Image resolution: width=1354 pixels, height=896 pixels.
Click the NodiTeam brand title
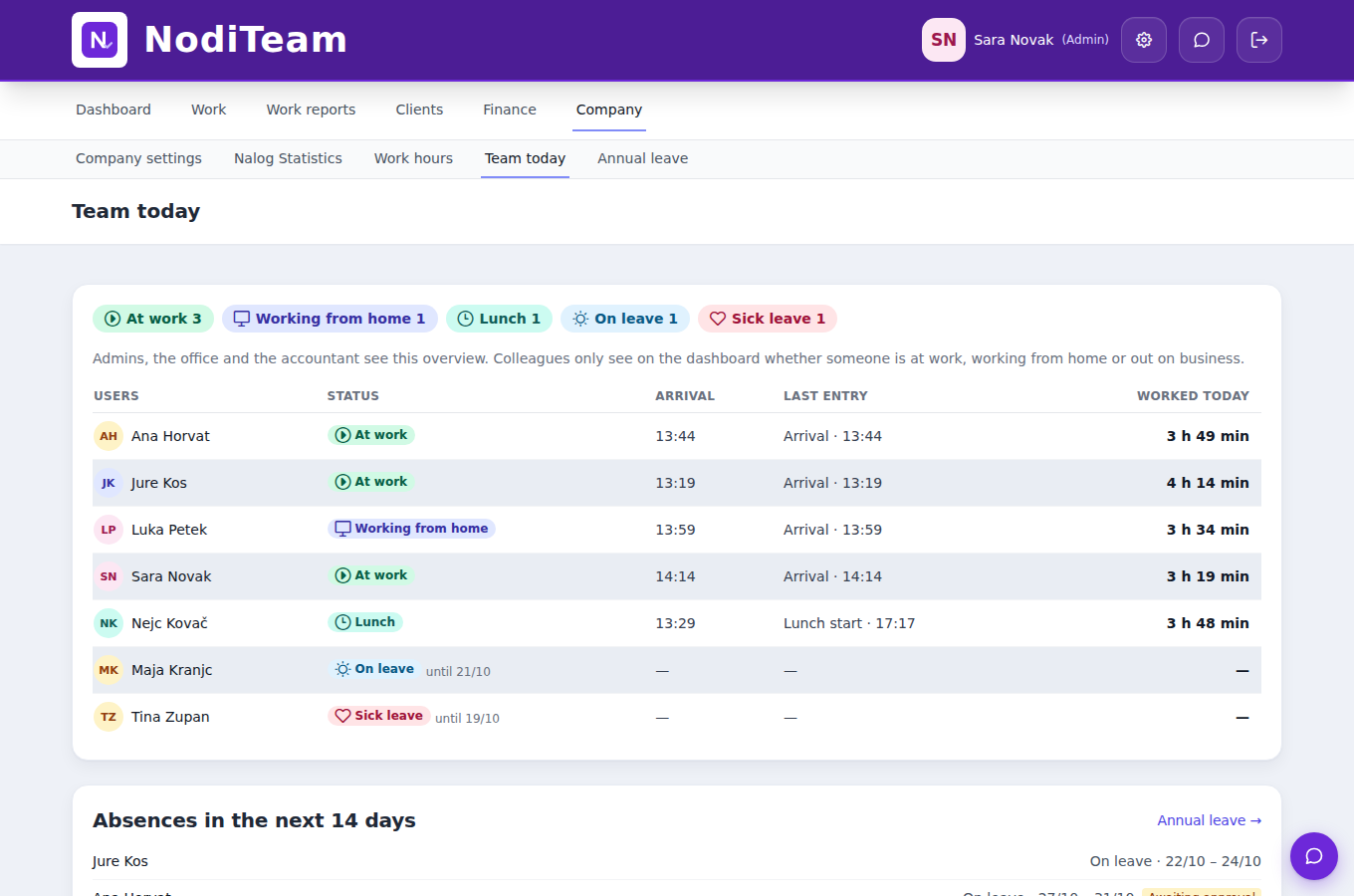tap(246, 40)
